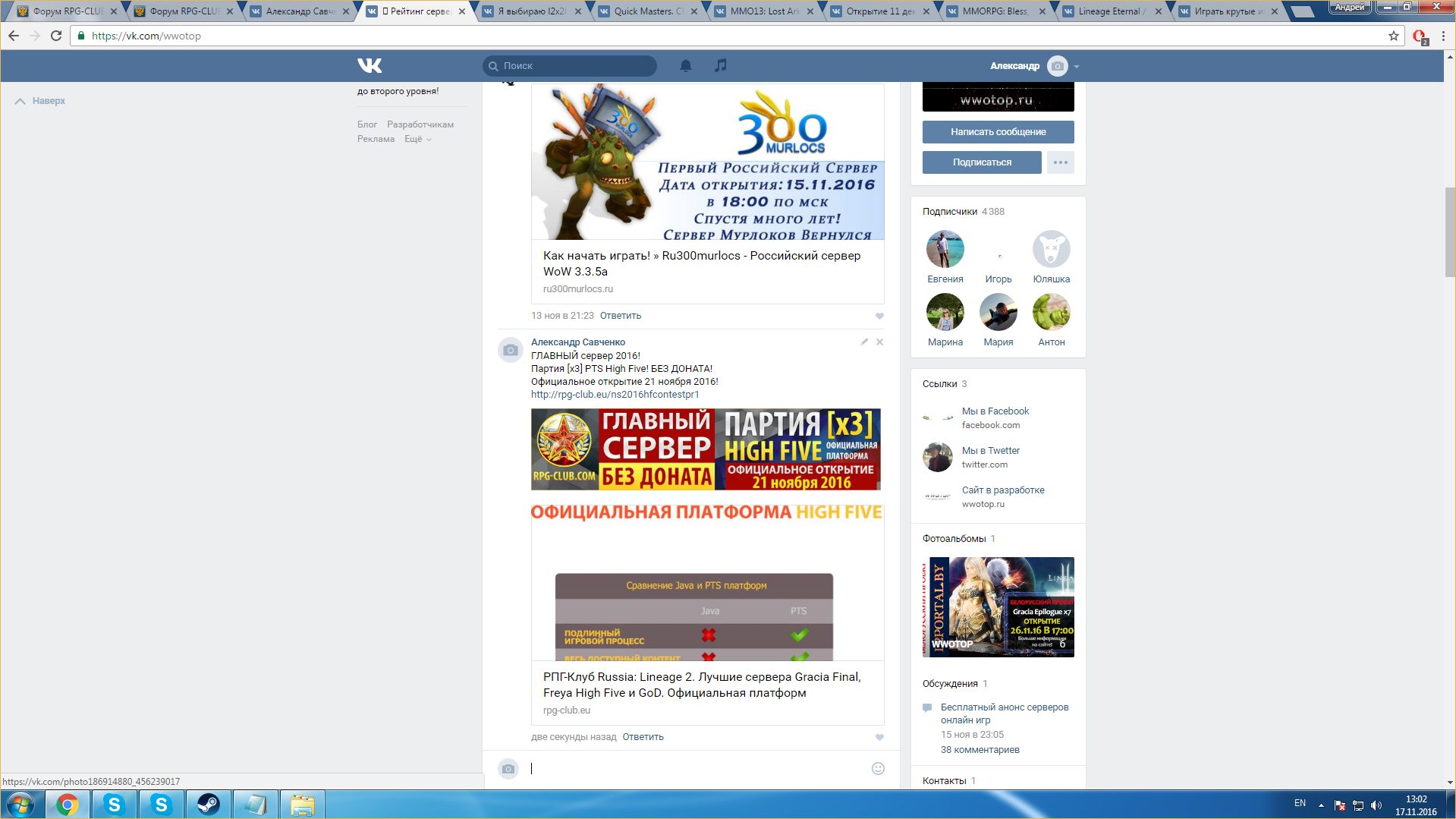Click in VK Поиск search field
The width and height of the screenshot is (1456, 819).
point(570,66)
